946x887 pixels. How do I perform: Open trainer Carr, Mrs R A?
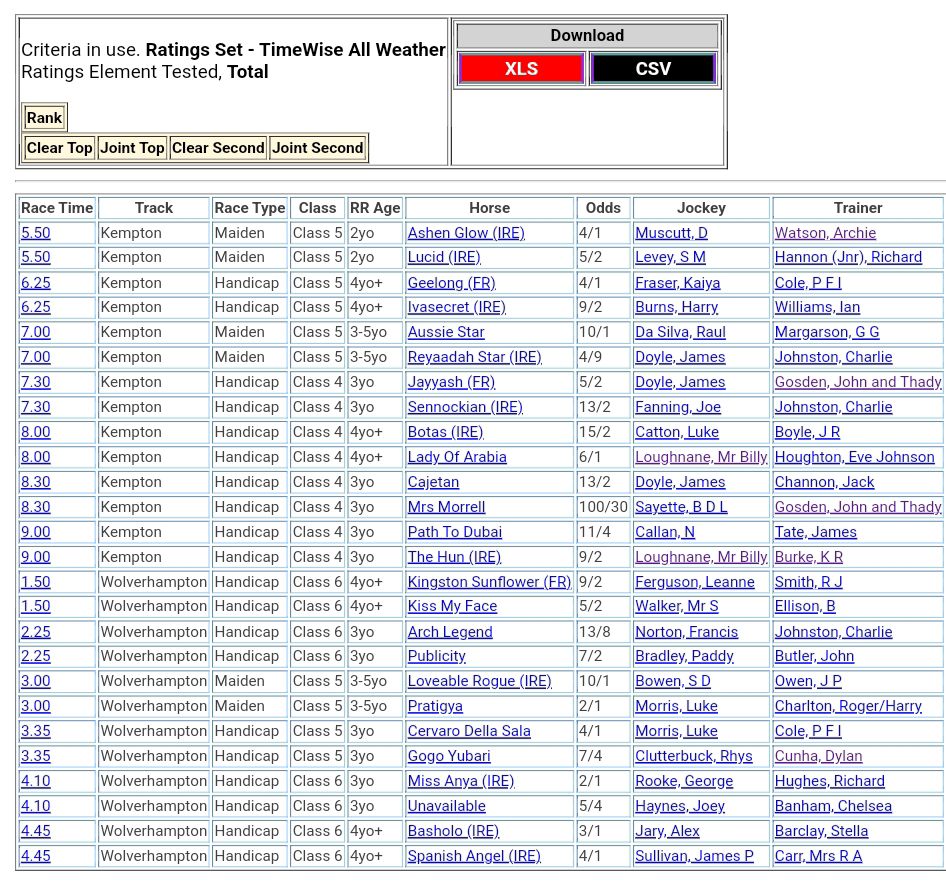point(818,856)
